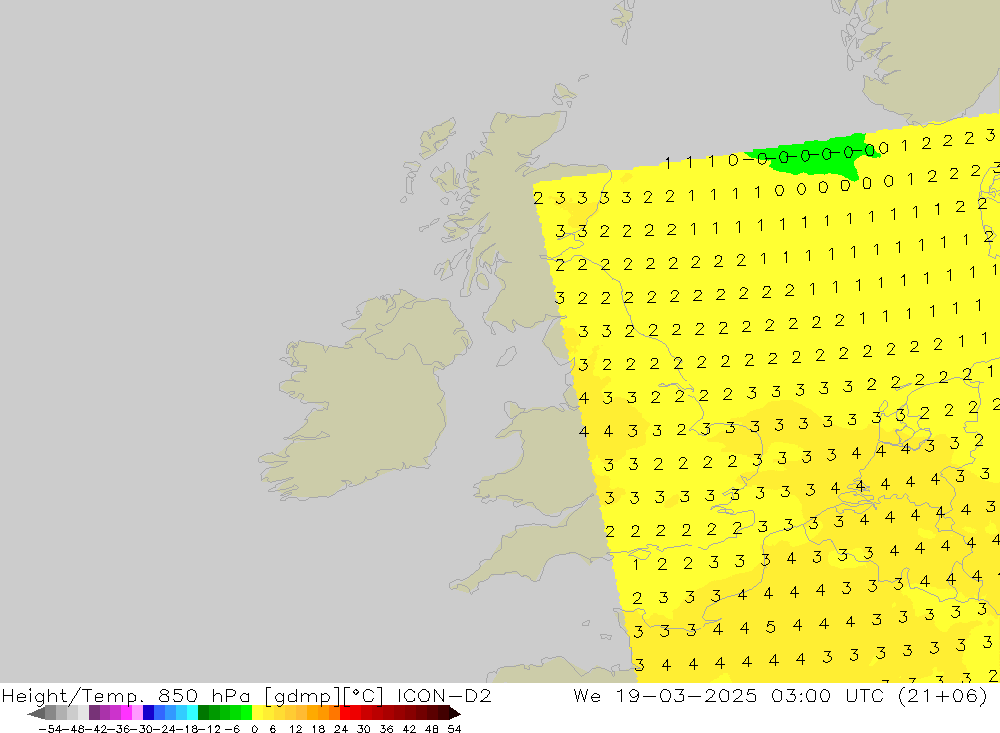Click the '18' legend label

(x=318, y=729)
